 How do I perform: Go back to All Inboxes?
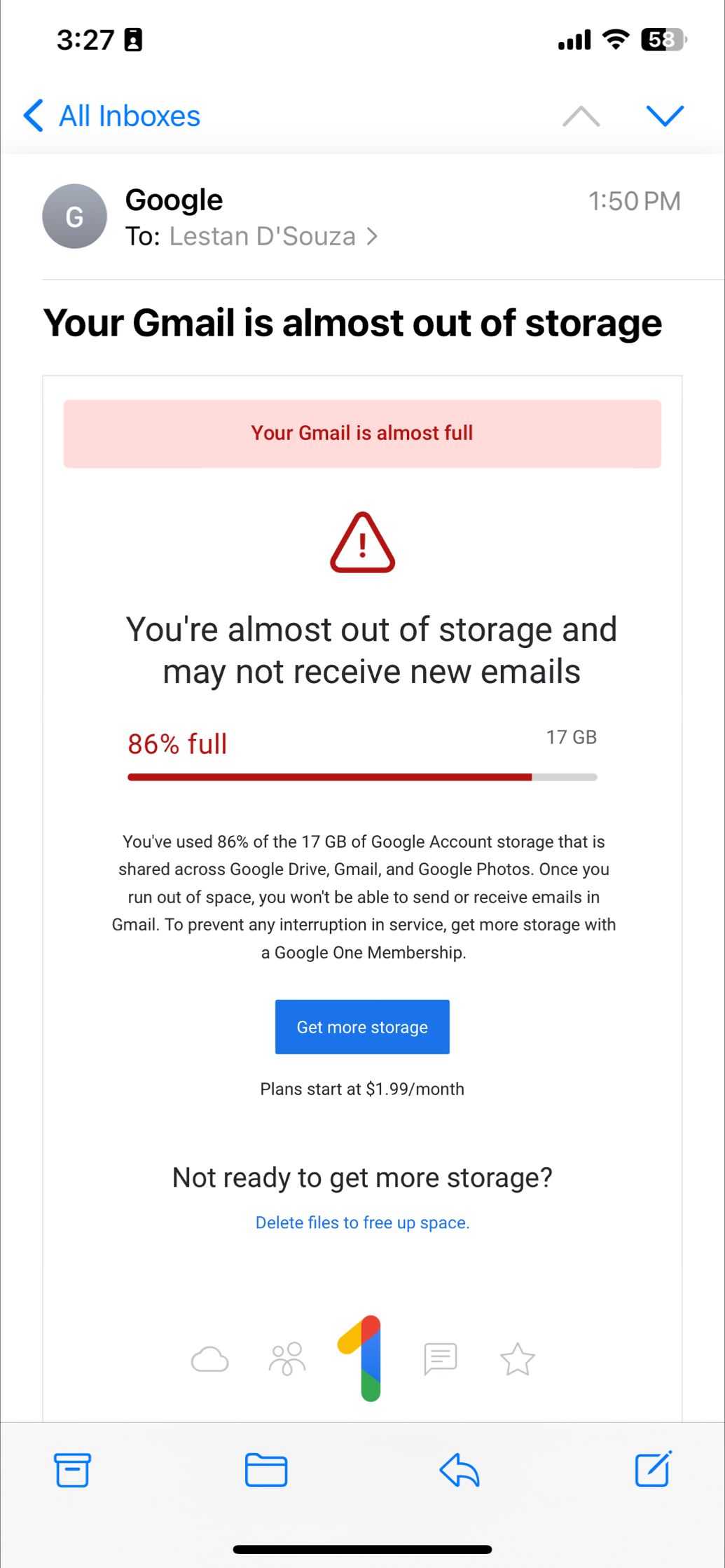[x=112, y=116]
